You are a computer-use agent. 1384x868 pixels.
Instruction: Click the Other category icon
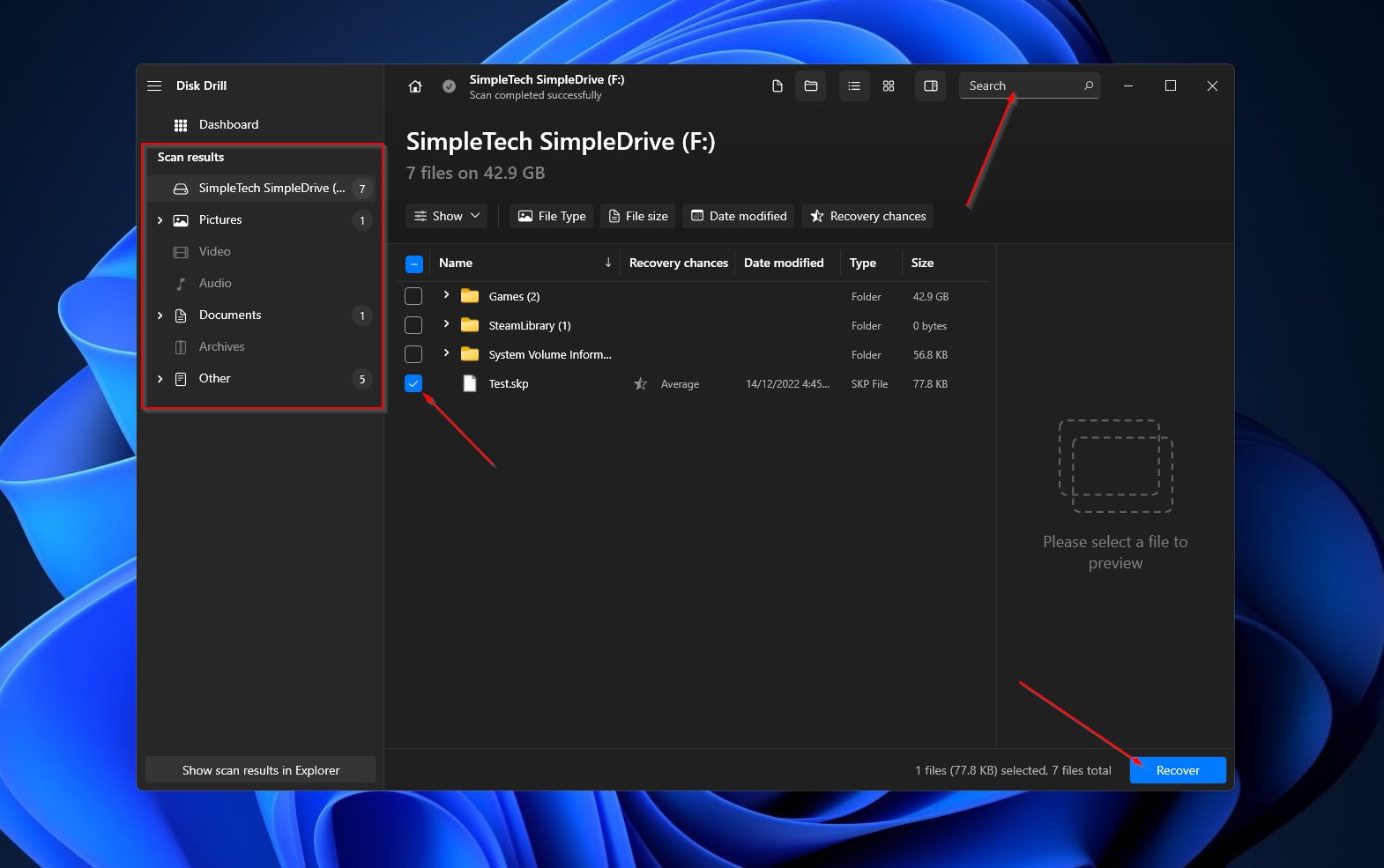click(181, 379)
